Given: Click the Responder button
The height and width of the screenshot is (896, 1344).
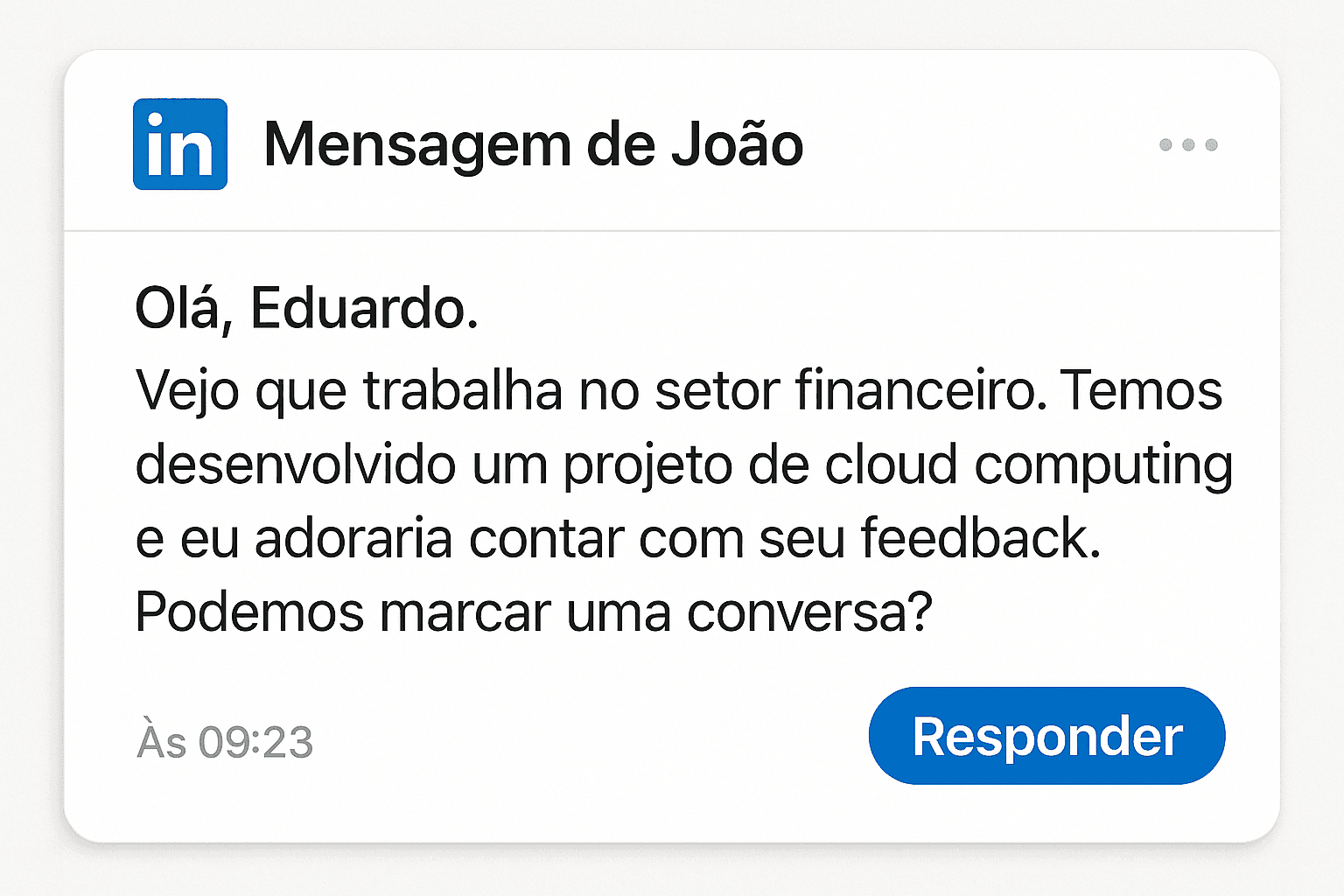Looking at the screenshot, I should [1046, 736].
